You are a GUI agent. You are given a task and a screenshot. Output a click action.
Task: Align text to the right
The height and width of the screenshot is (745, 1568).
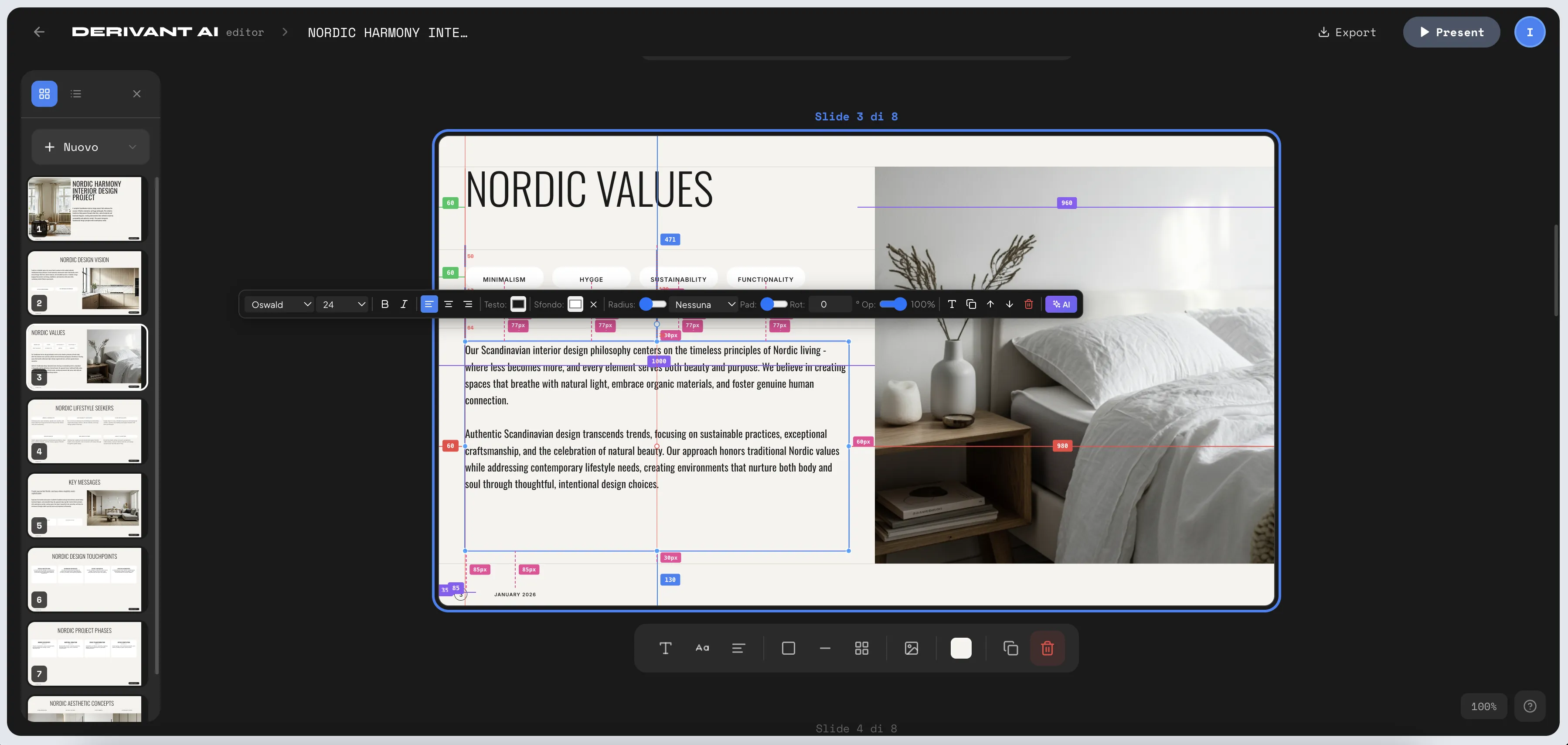468,304
